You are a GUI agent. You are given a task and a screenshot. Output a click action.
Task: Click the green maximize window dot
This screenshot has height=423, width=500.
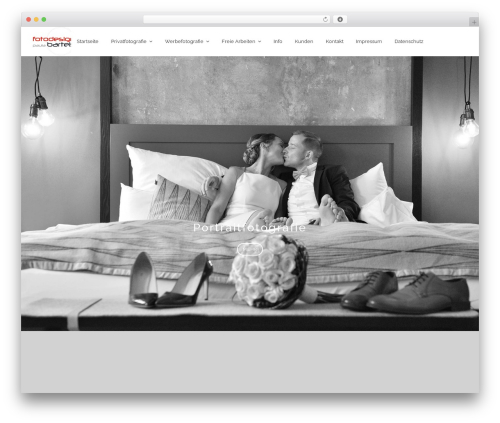pos(44,20)
